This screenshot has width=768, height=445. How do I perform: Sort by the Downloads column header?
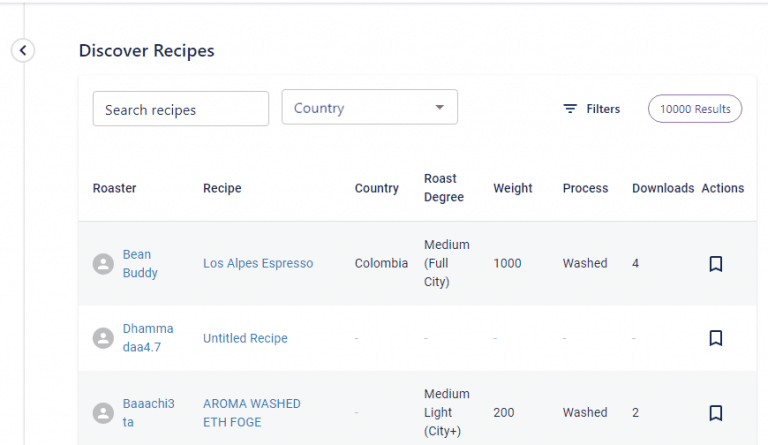(662, 188)
